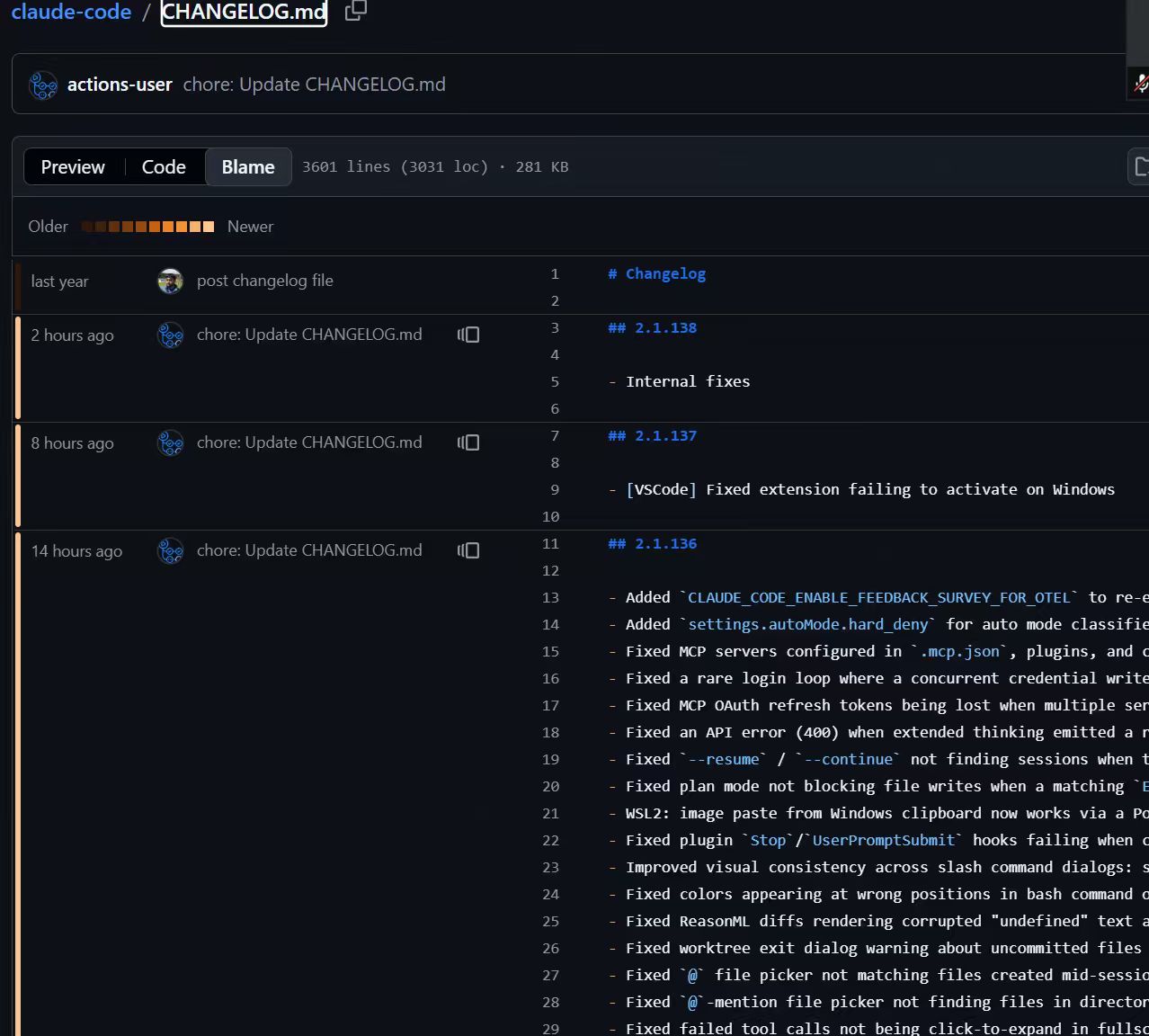Open the commit message in the 14 hours ago row
The image size is (1149, 1036).
click(x=309, y=550)
